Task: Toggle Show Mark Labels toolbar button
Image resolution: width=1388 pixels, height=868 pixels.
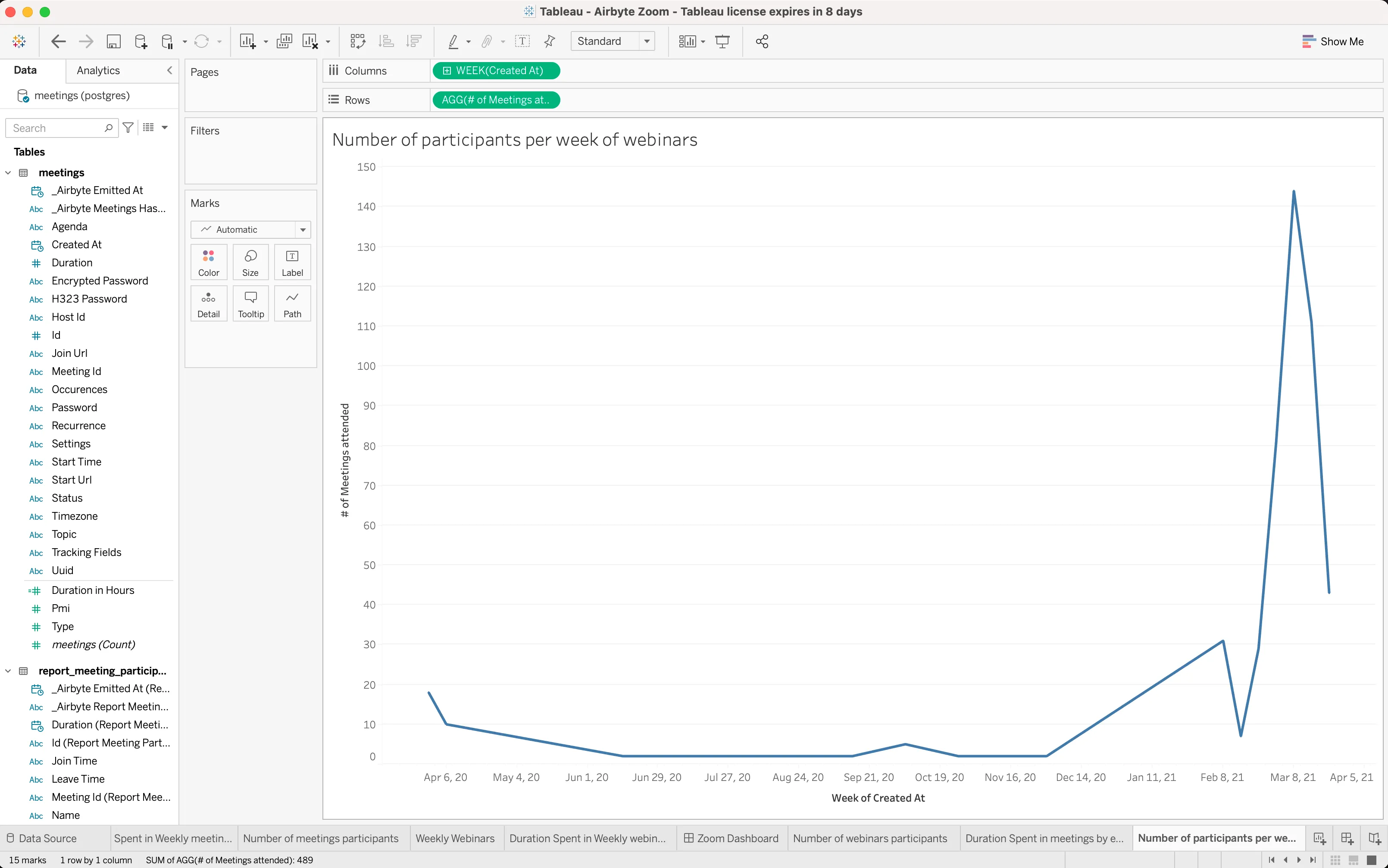Action: [x=522, y=41]
